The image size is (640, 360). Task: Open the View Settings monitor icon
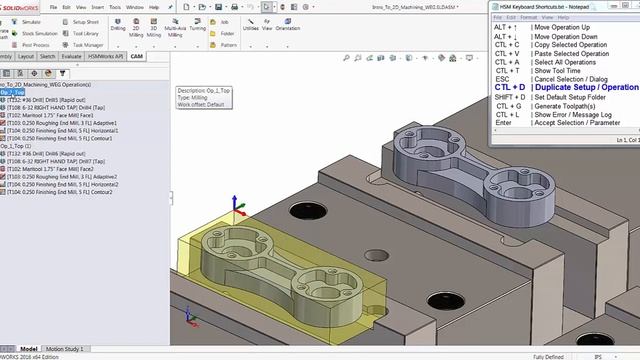pos(469,58)
